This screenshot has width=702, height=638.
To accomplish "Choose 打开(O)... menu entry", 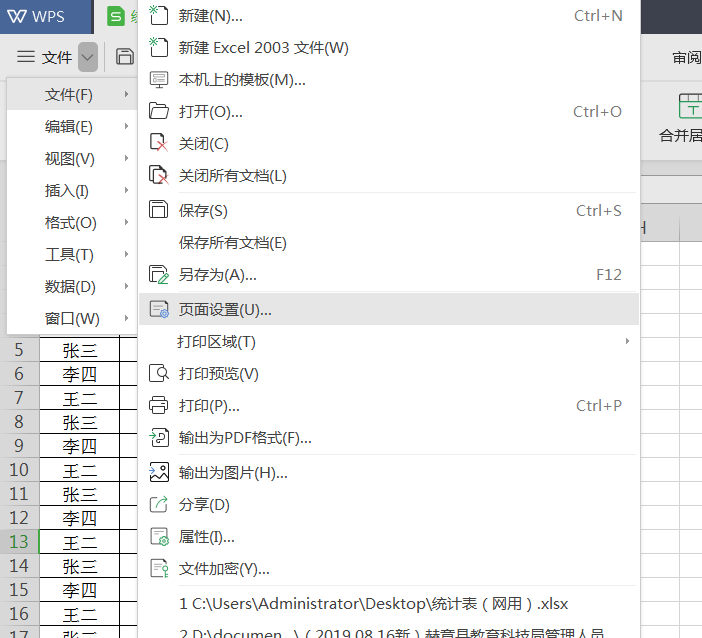I will coord(389,111).
